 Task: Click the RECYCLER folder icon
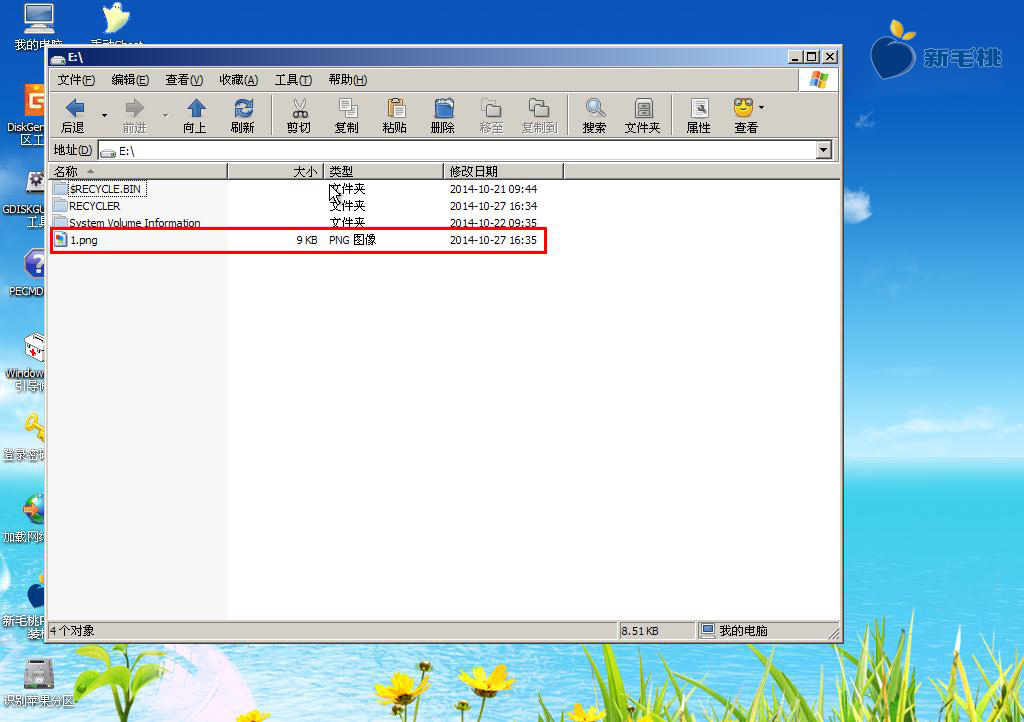(60, 205)
